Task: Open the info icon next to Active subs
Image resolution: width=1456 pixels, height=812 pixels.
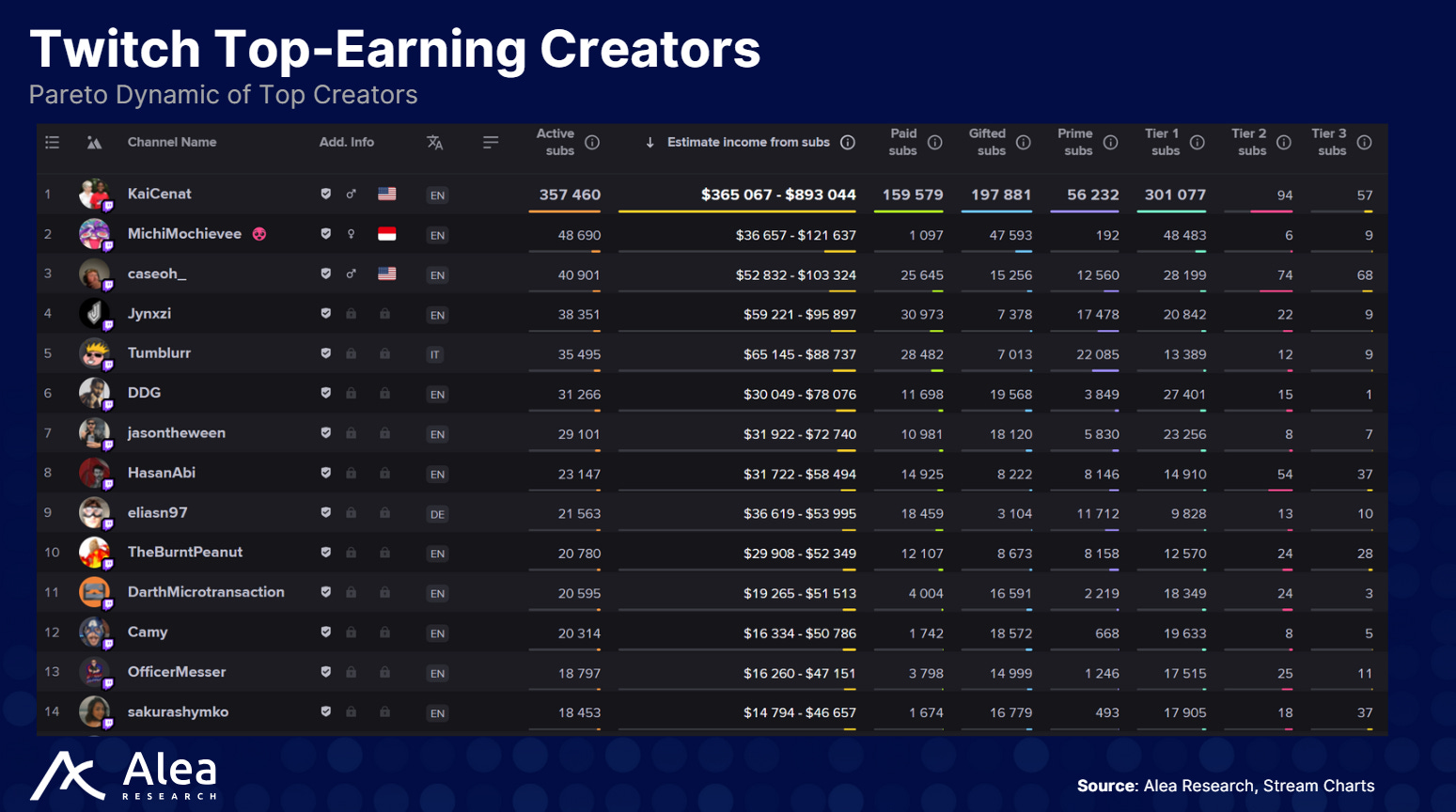Action: [592, 144]
